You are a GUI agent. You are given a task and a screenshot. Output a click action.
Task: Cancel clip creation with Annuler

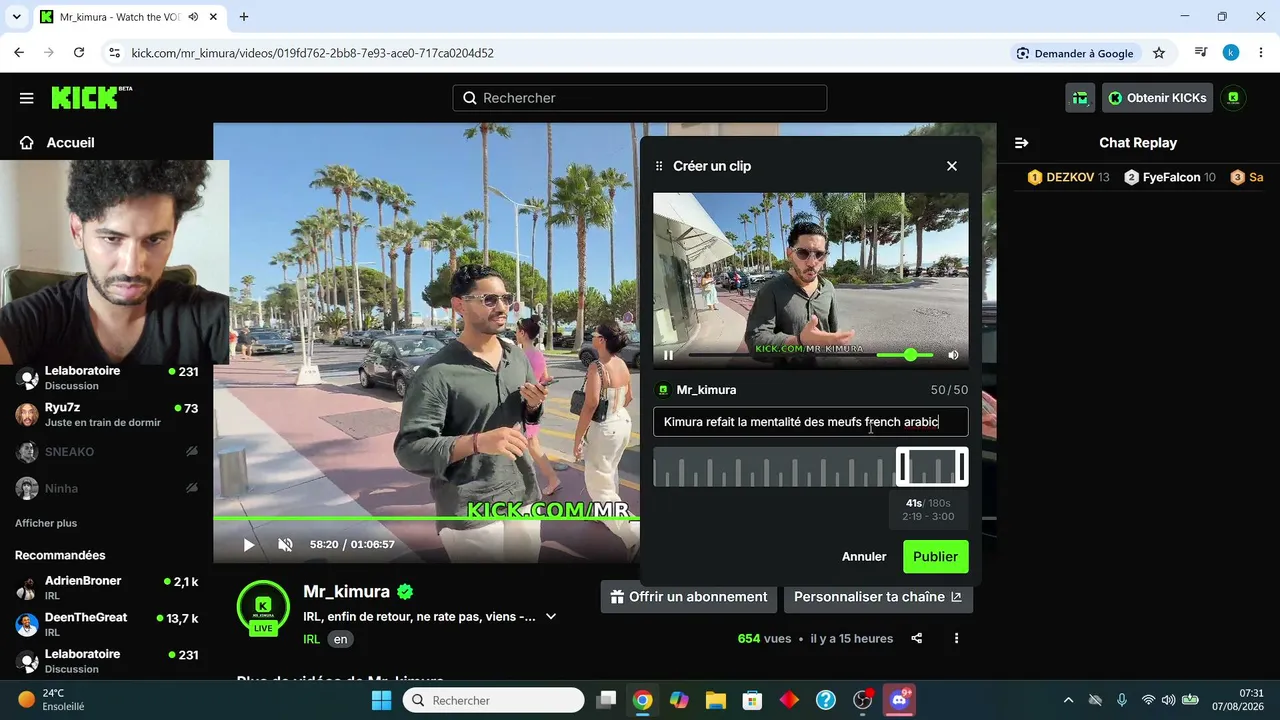tap(864, 557)
